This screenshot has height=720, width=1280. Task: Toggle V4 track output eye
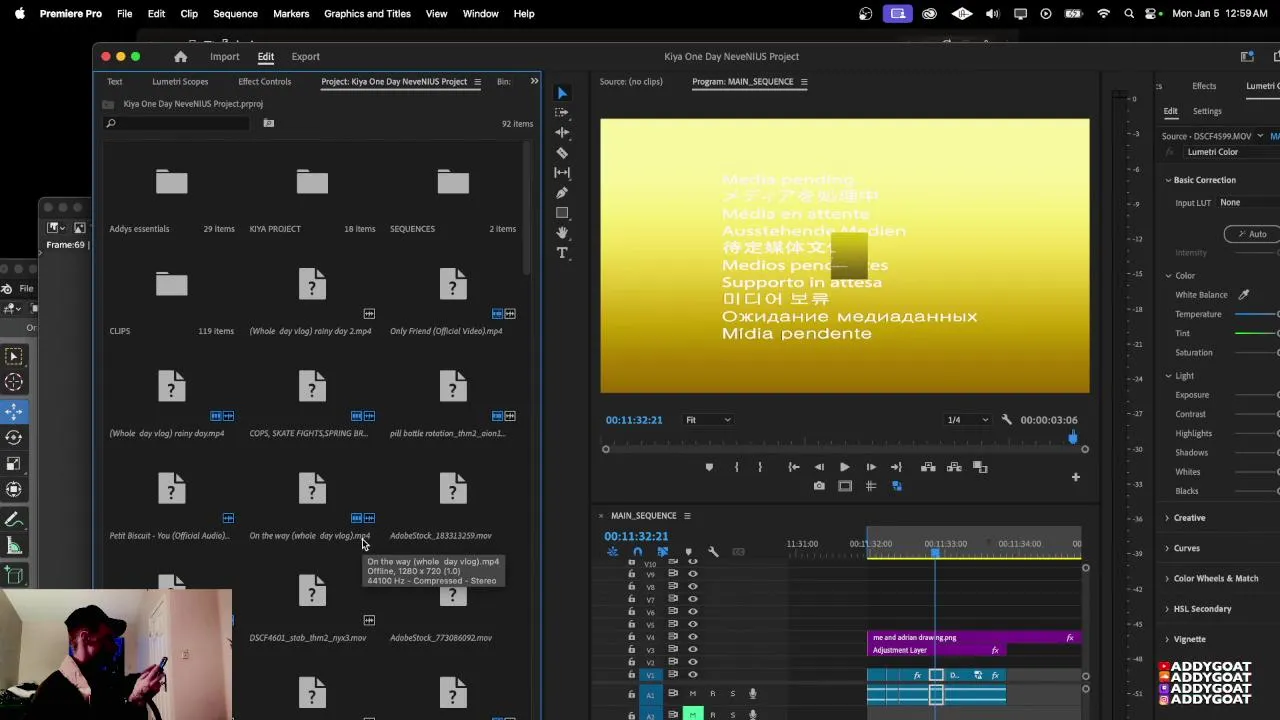click(x=692, y=637)
